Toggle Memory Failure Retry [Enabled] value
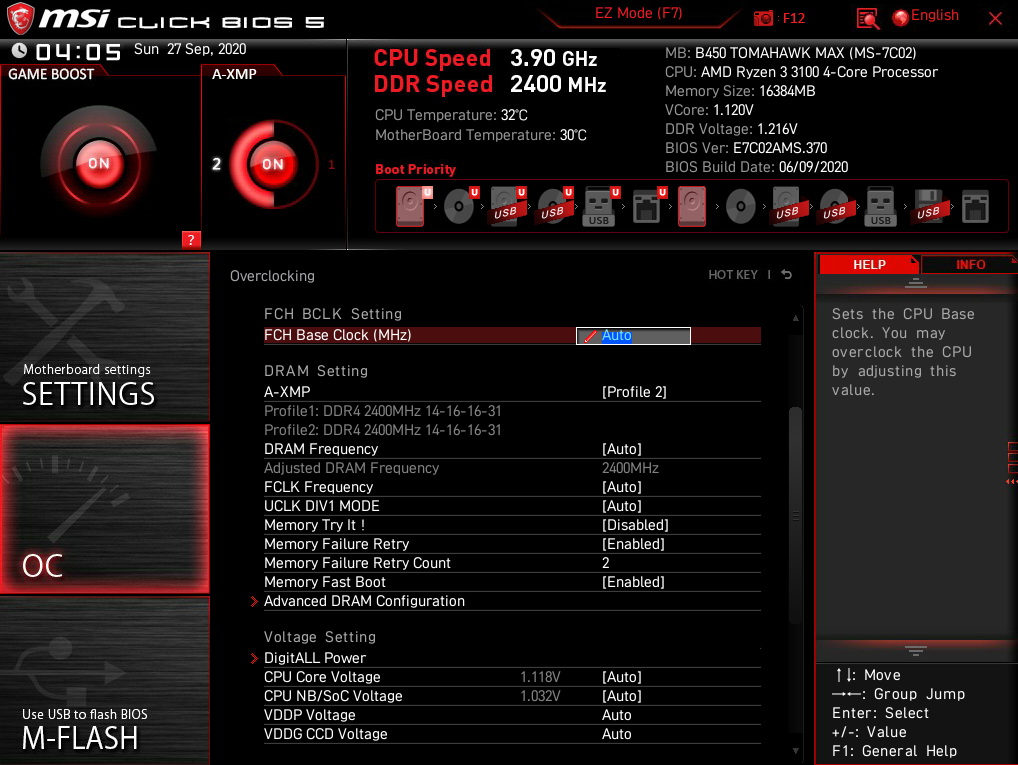This screenshot has height=765, width=1018. (x=633, y=544)
